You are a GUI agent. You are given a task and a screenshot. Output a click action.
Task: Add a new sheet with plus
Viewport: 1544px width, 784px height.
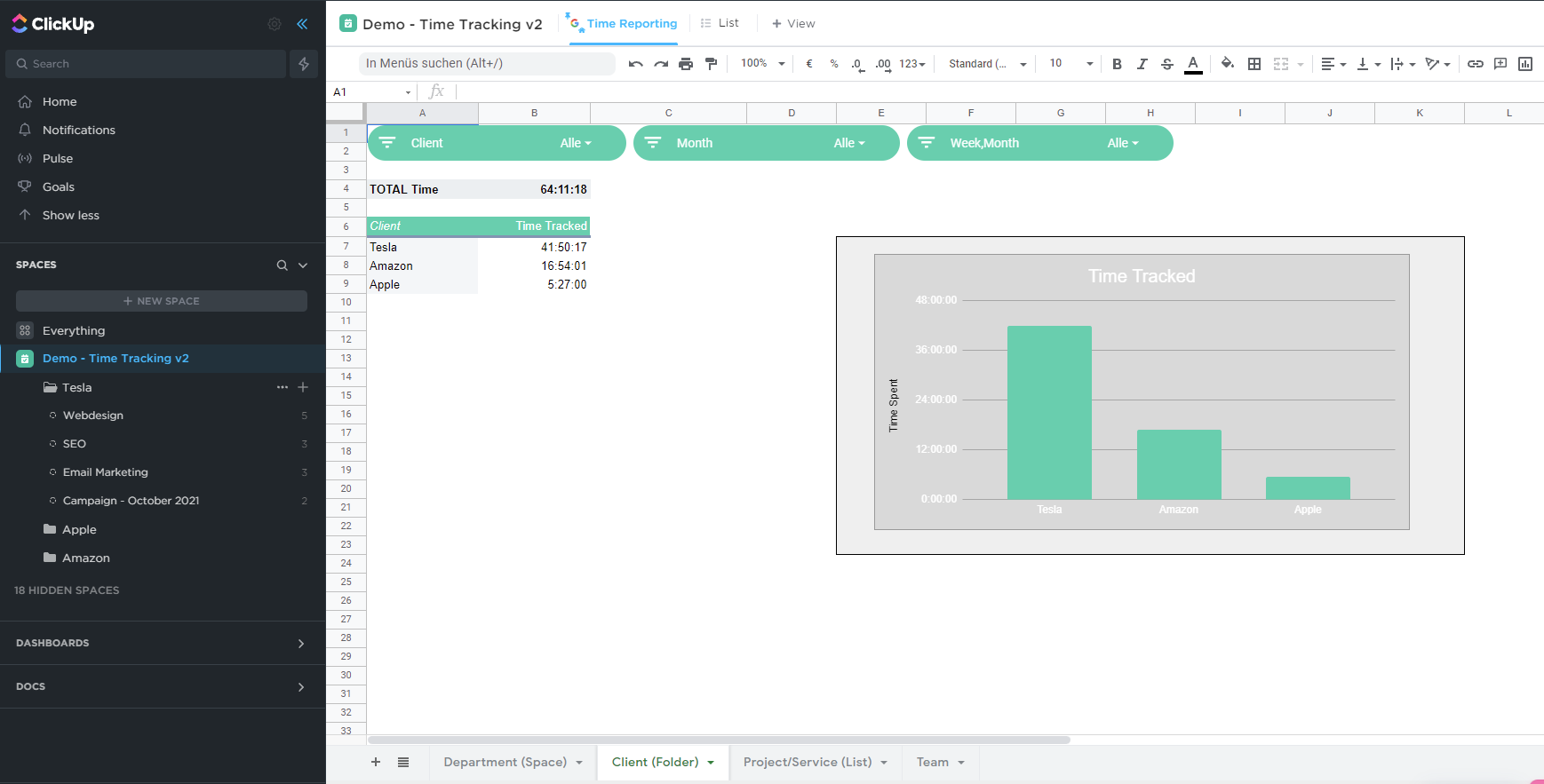tap(376, 762)
